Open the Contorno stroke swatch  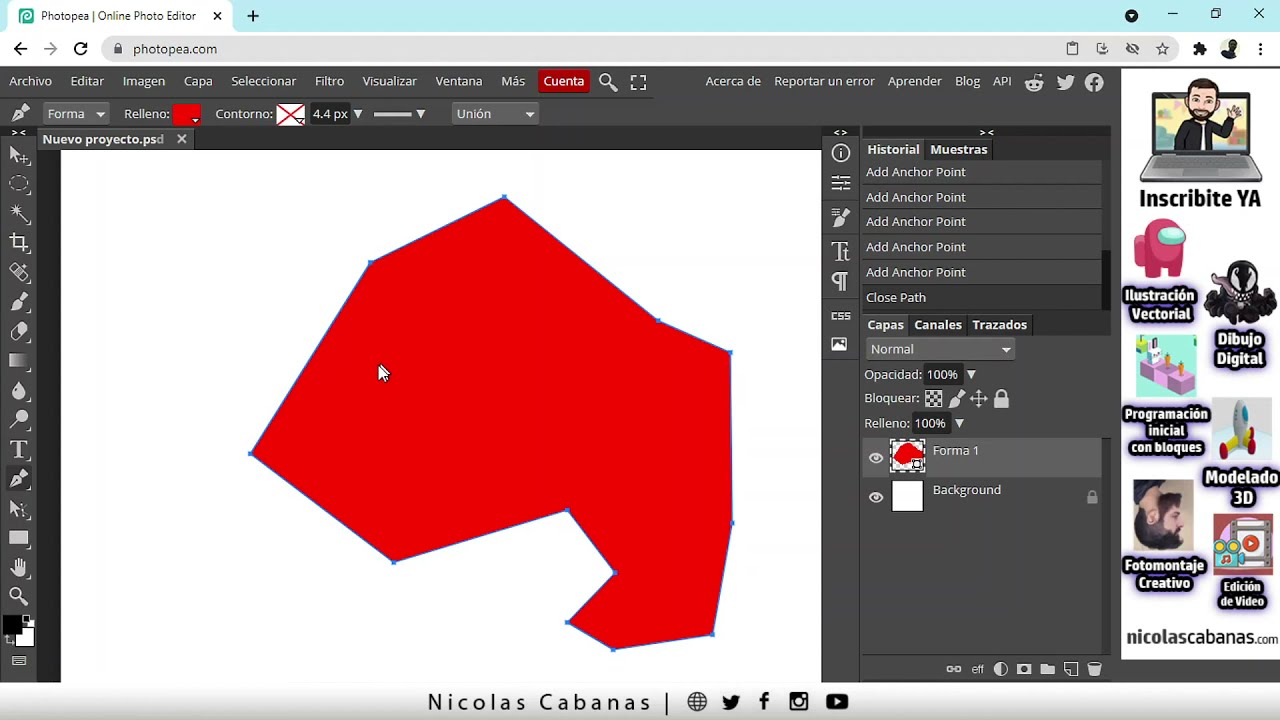291,114
